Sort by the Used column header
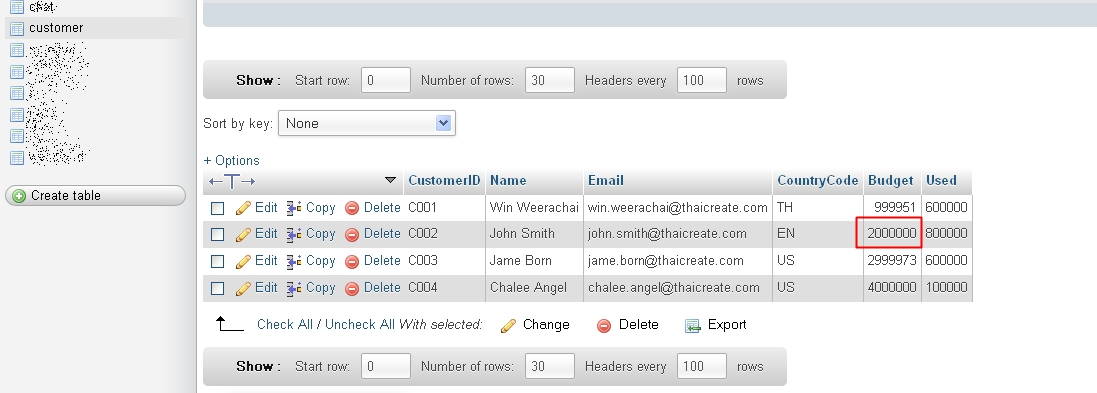This screenshot has width=1097, height=393. (x=941, y=180)
